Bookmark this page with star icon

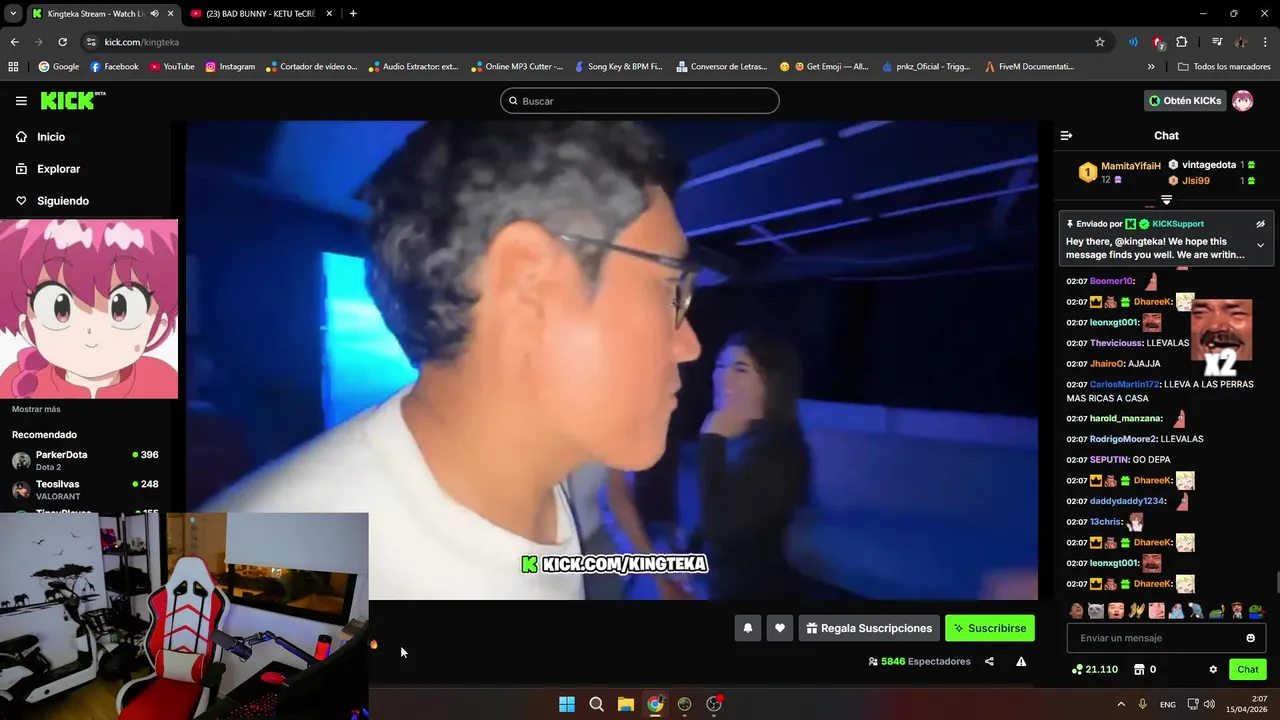pyautogui.click(x=1100, y=42)
